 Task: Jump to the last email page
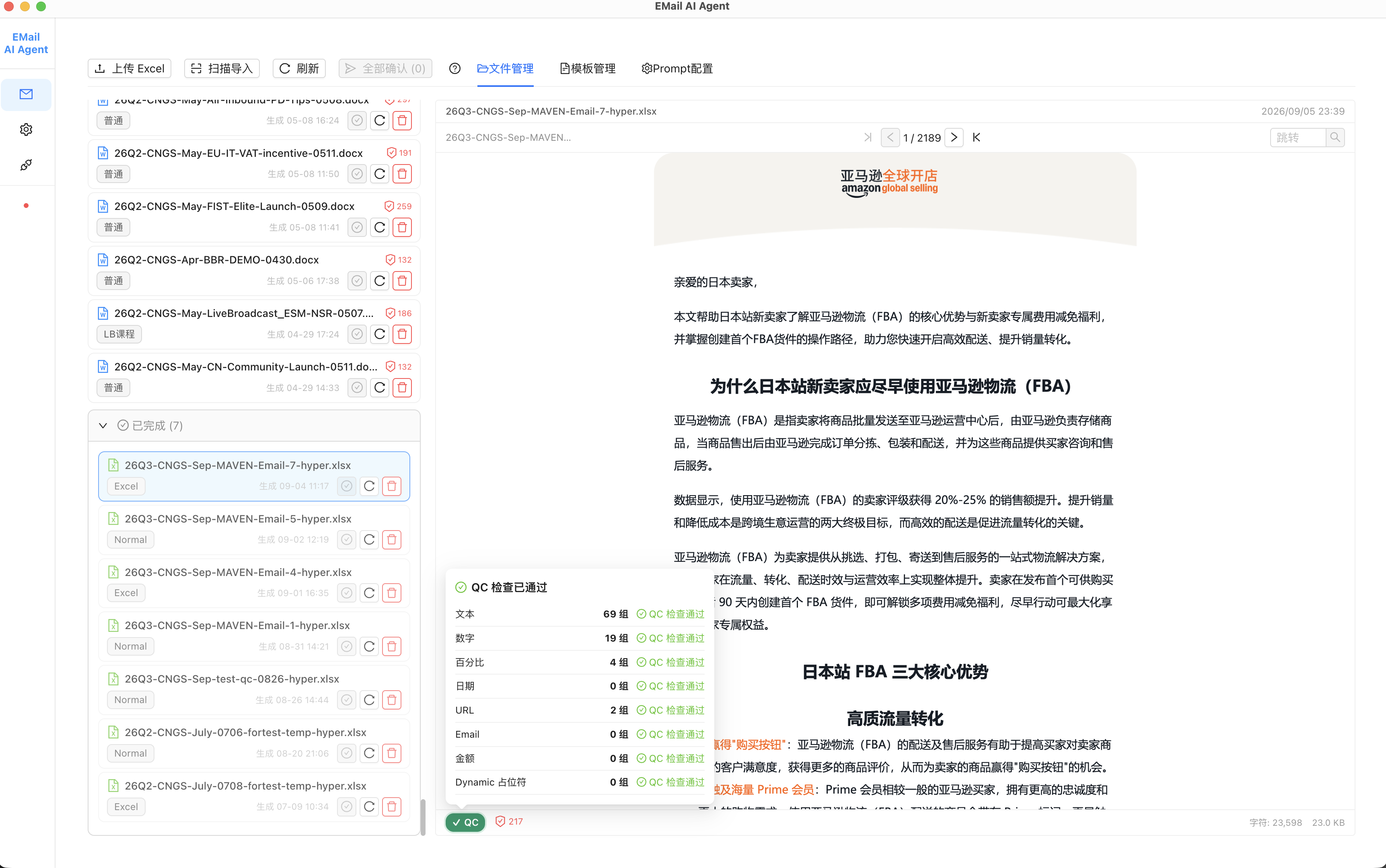976,138
